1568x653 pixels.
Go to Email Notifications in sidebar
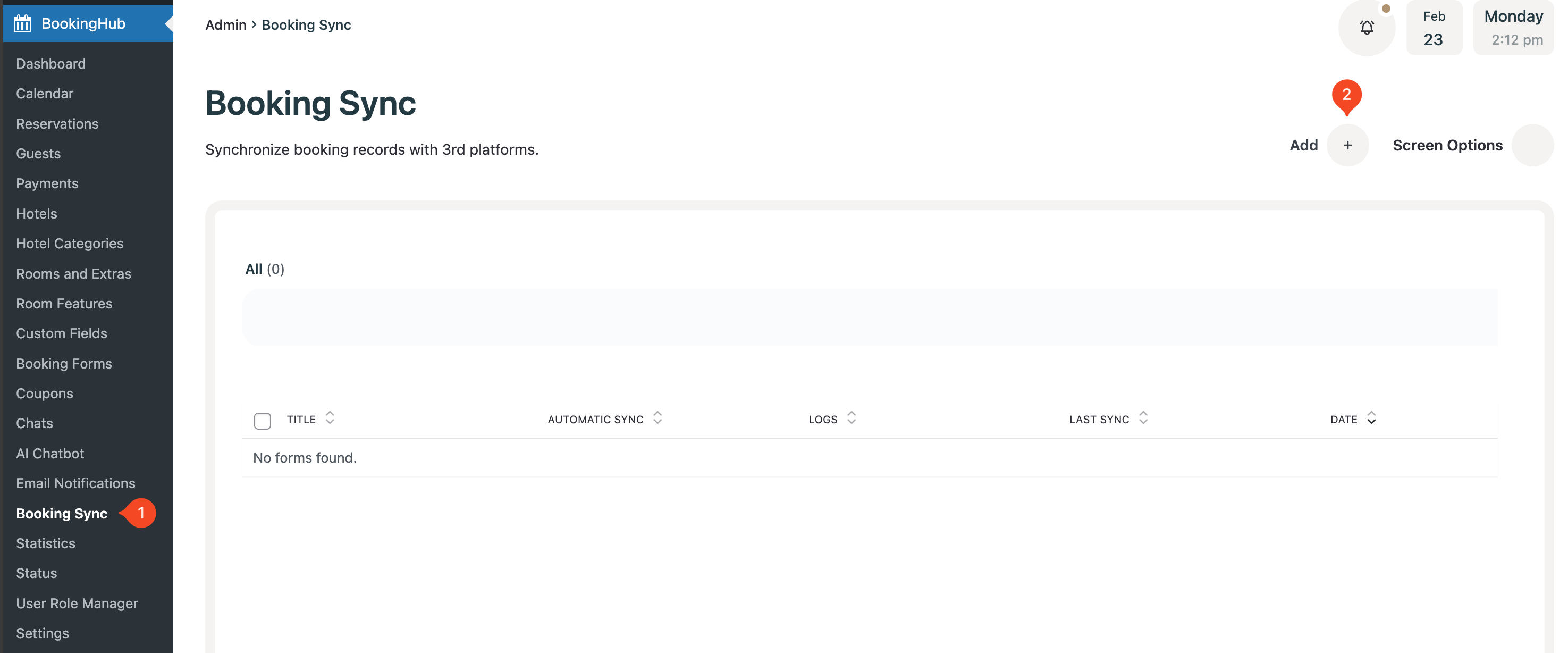(x=75, y=483)
